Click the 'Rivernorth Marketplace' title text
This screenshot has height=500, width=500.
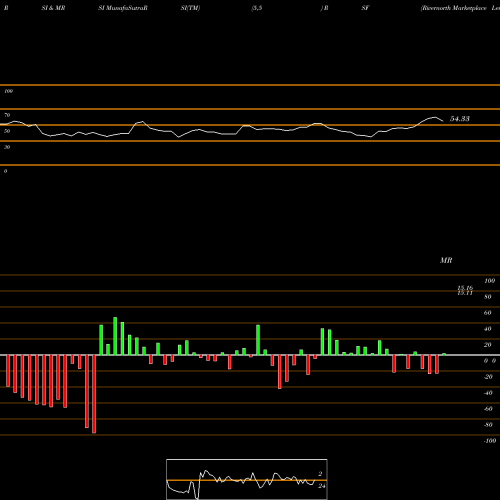coord(453,8)
